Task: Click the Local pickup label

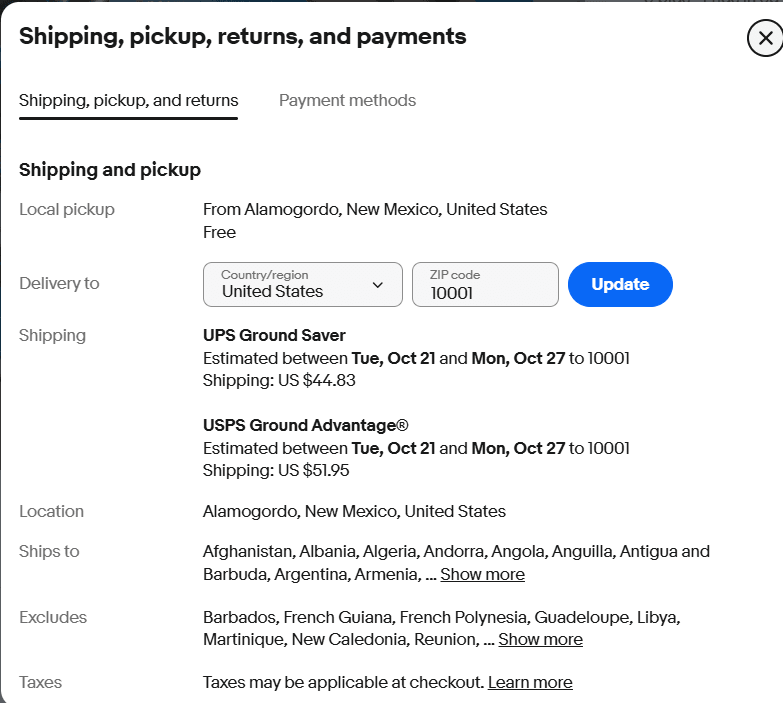Action: coord(67,209)
